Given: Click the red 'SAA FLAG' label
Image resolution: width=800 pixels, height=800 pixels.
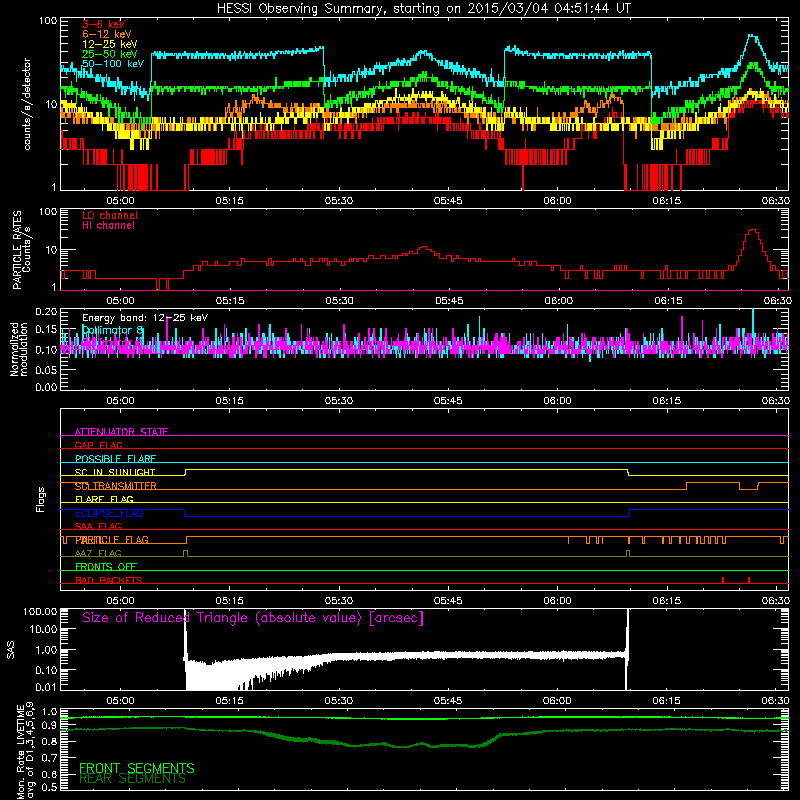Looking at the screenshot, I should click(98, 526).
